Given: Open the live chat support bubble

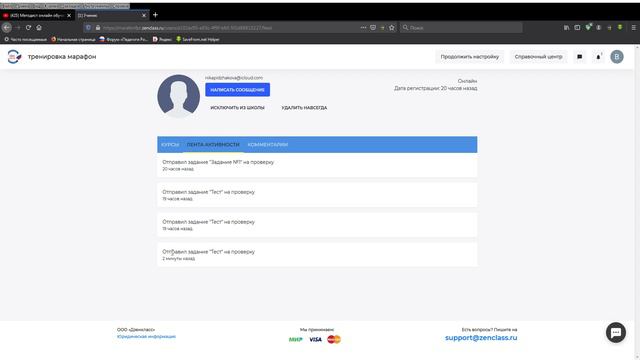Looking at the screenshot, I should pos(616,333).
